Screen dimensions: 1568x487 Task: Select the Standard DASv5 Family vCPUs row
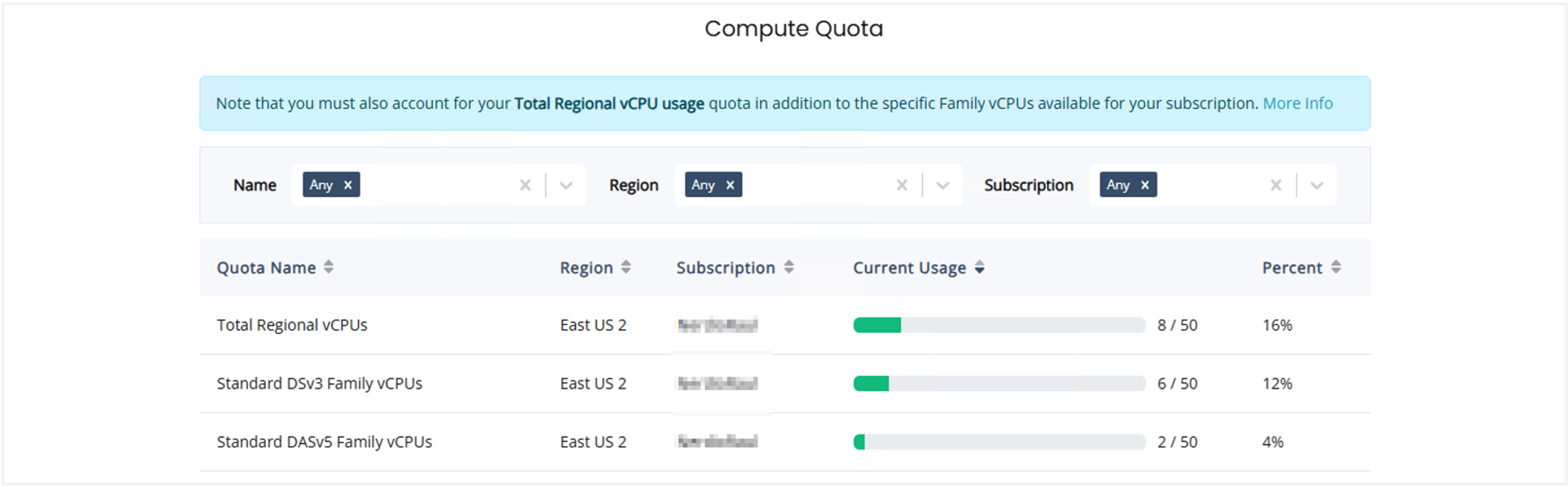pyautogui.click(x=324, y=442)
